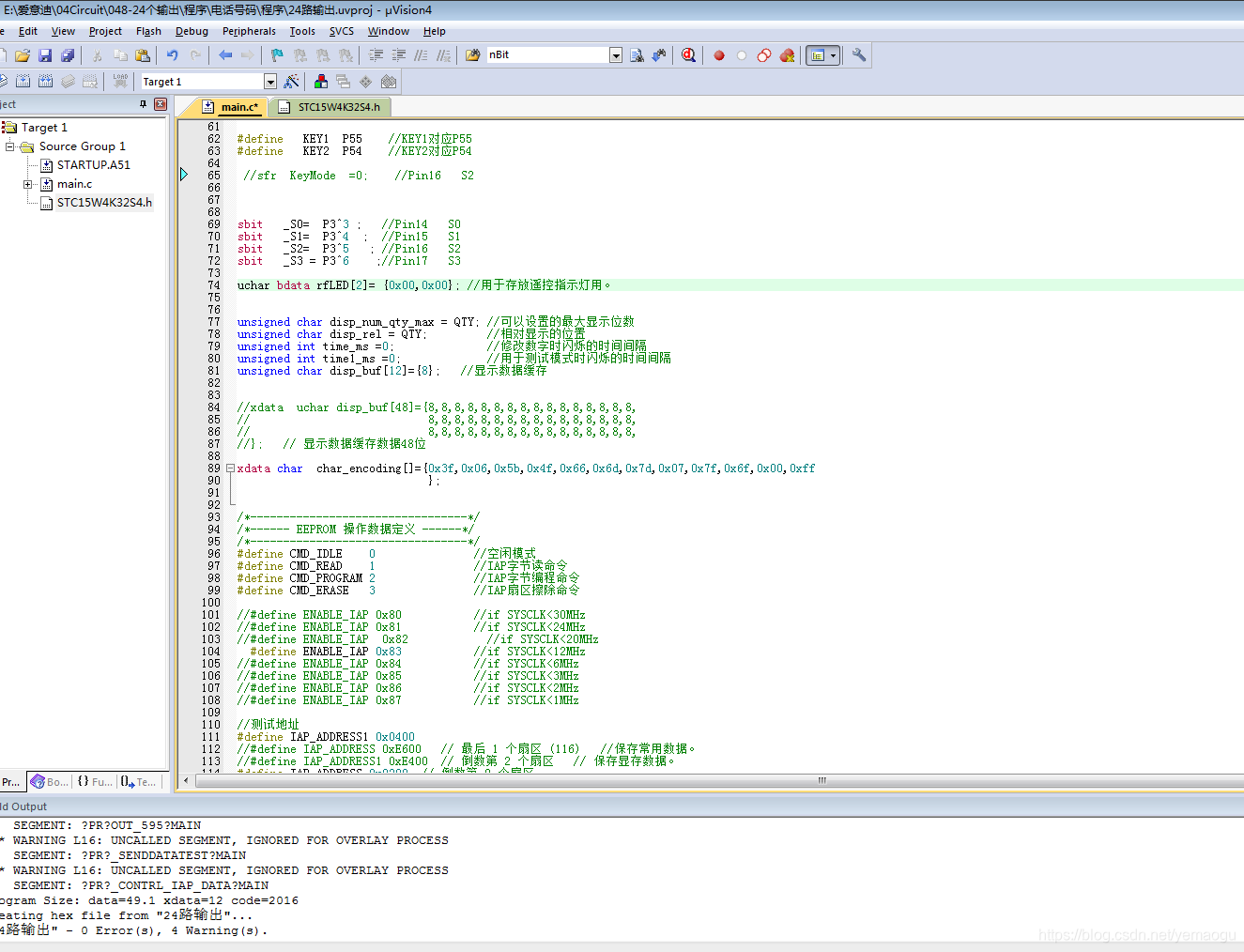1244x952 pixels.
Task: Open Flash menu
Action: tap(148, 31)
